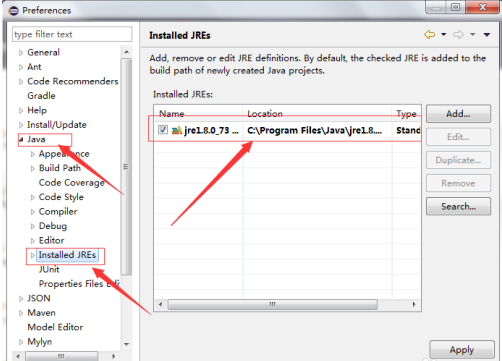Uncheck the jre1.8.0_73 checkbox
The height and width of the screenshot is (361, 502).
click(x=163, y=130)
